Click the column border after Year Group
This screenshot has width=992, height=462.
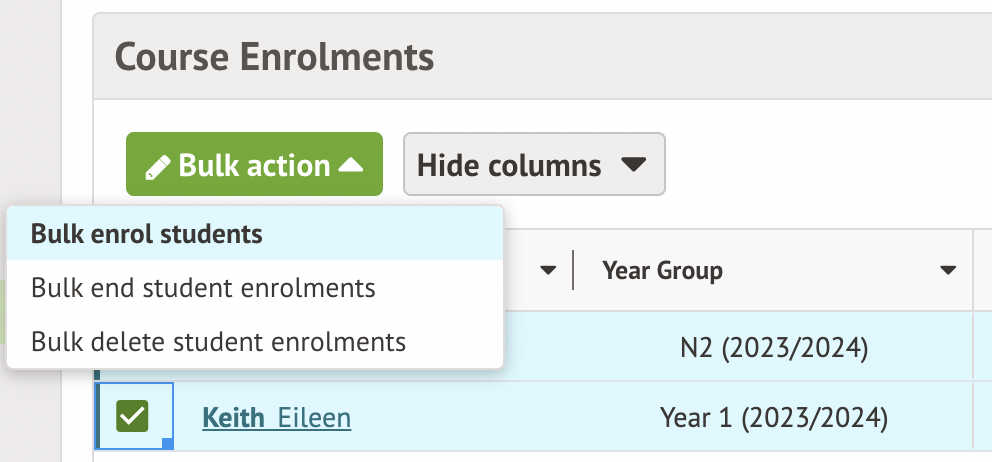(975, 271)
